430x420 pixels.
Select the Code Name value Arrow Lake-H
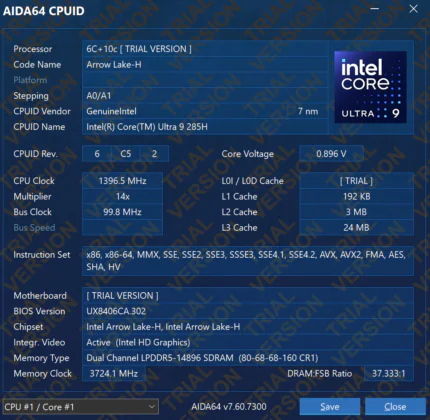[x=114, y=65]
